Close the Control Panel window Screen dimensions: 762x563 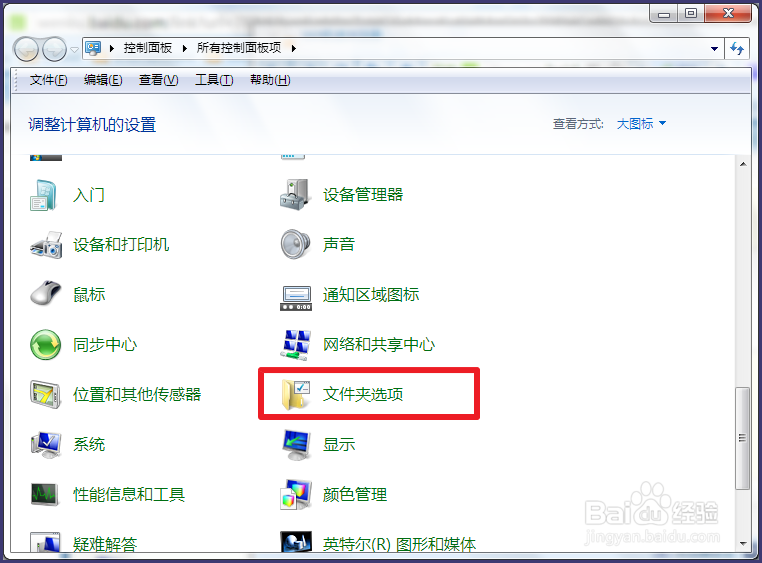728,14
